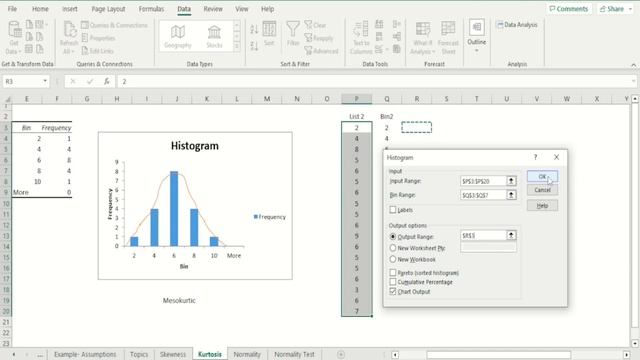Open connection Properties
Screen dimensions: 640x360
[x=98, y=38]
